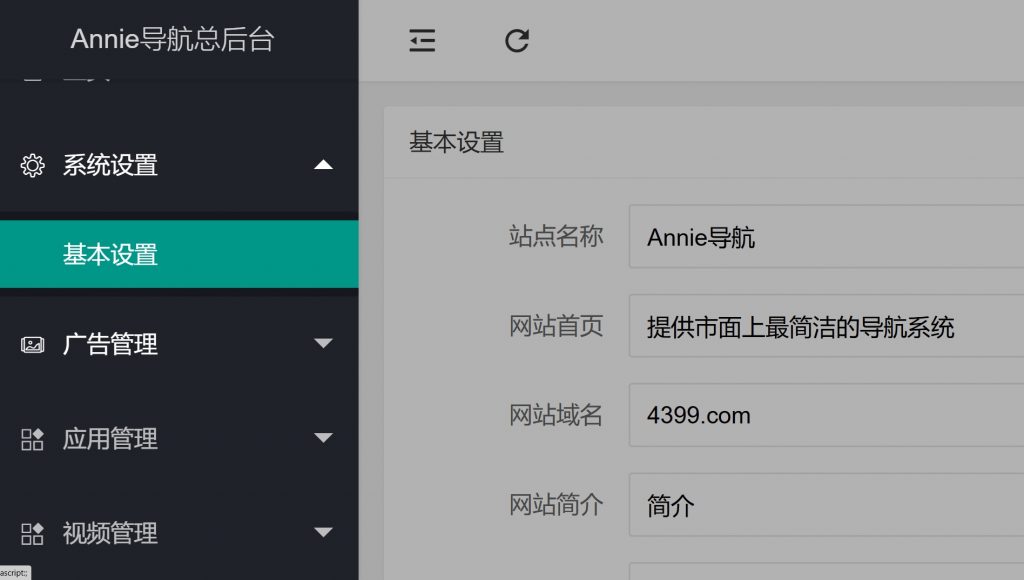Collapse sidebar with the menu fold icon

pyautogui.click(x=422, y=40)
